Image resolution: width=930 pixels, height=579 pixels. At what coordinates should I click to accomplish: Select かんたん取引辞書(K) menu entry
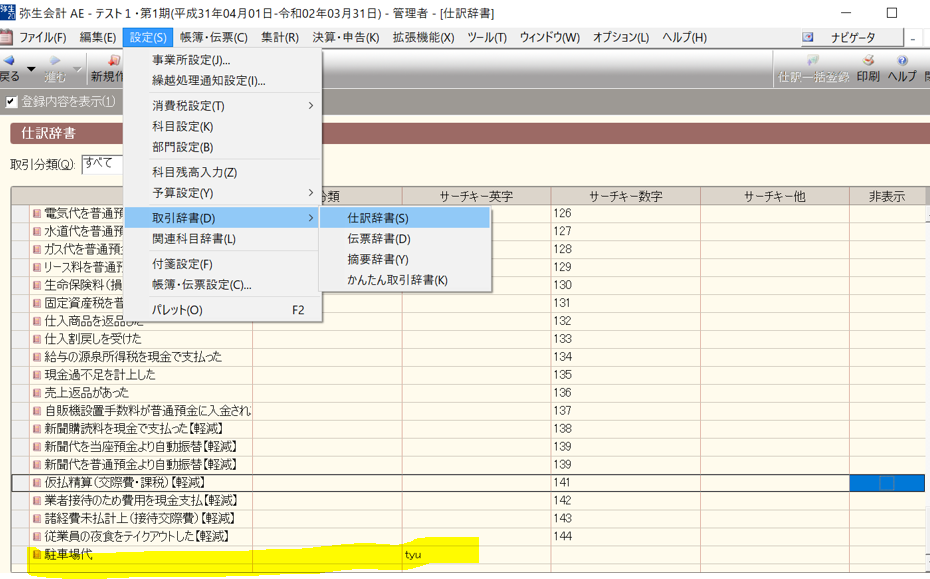[x=397, y=281]
